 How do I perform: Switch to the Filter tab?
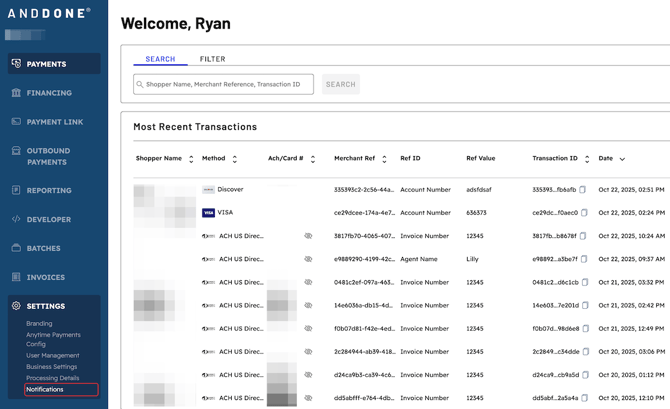(x=212, y=59)
